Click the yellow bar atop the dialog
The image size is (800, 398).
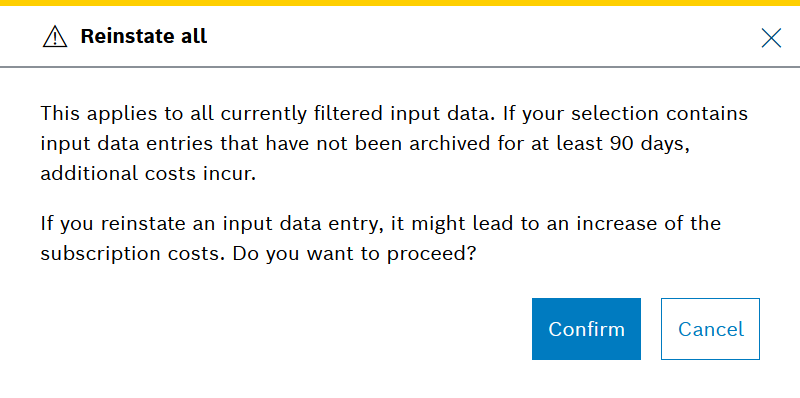point(400,3)
